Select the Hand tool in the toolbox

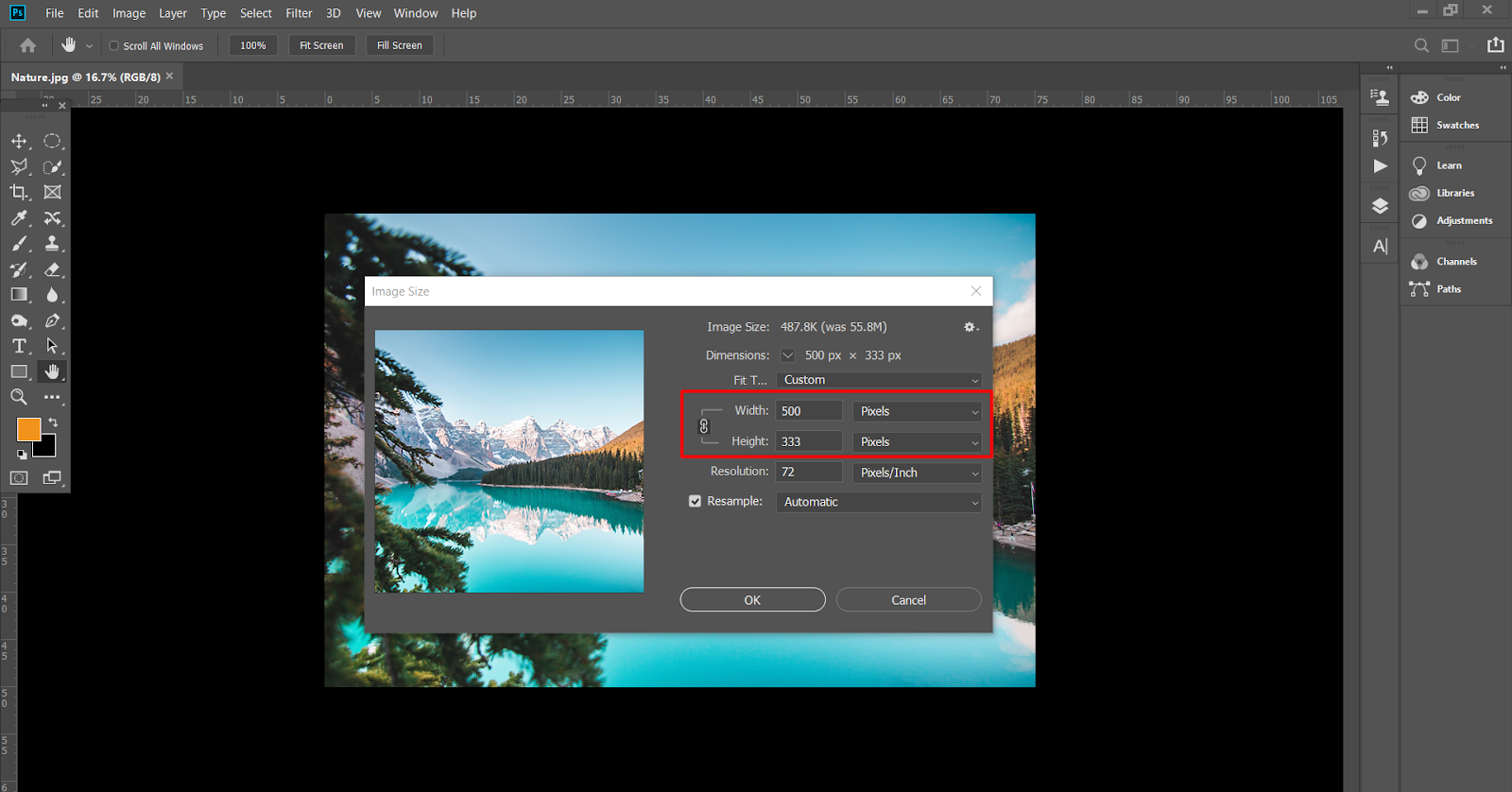pyautogui.click(x=52, y=371)
